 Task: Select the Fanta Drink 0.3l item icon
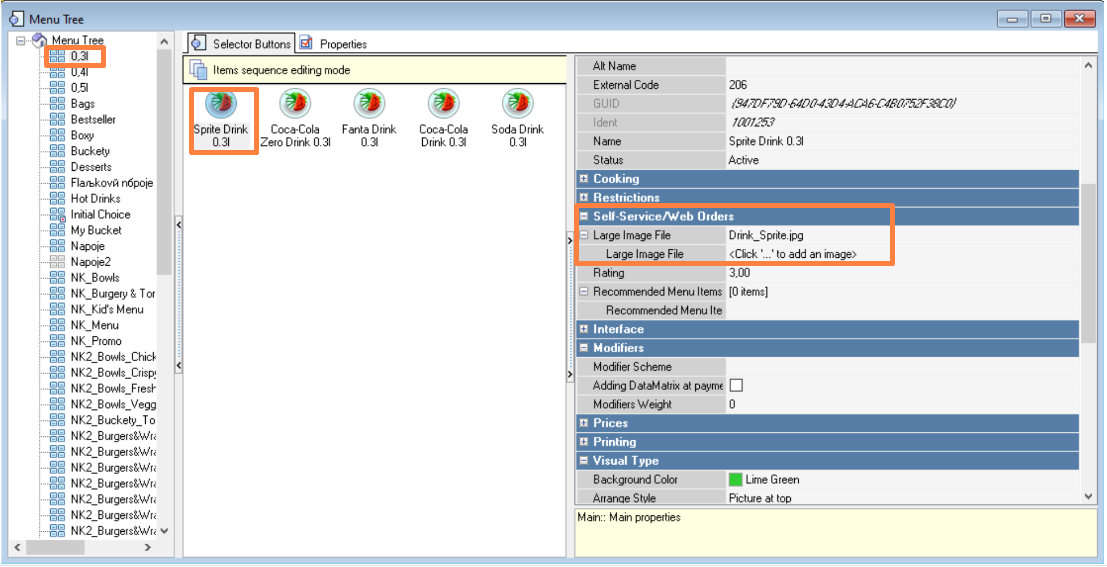tap(369, 105)
